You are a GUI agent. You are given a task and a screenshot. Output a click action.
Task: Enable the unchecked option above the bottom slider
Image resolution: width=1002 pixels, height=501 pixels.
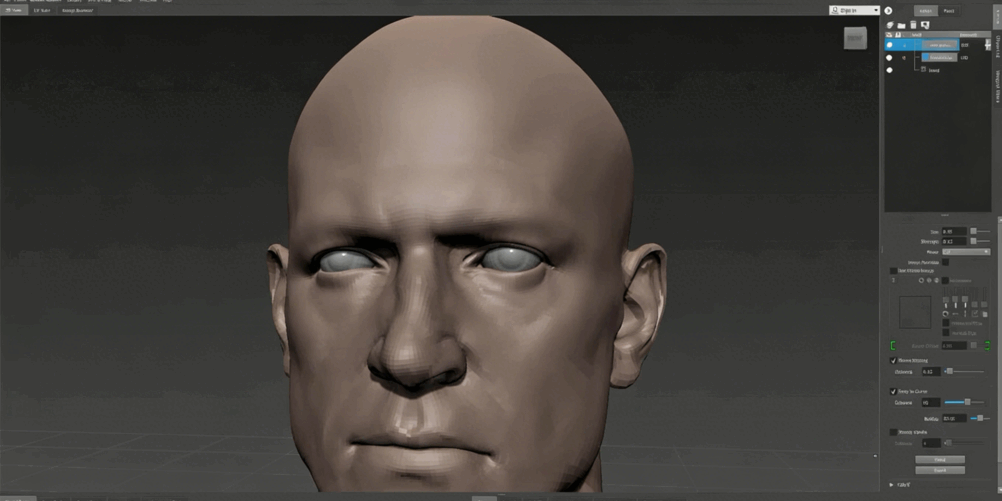pyautogui.click(x=893, y=432)
